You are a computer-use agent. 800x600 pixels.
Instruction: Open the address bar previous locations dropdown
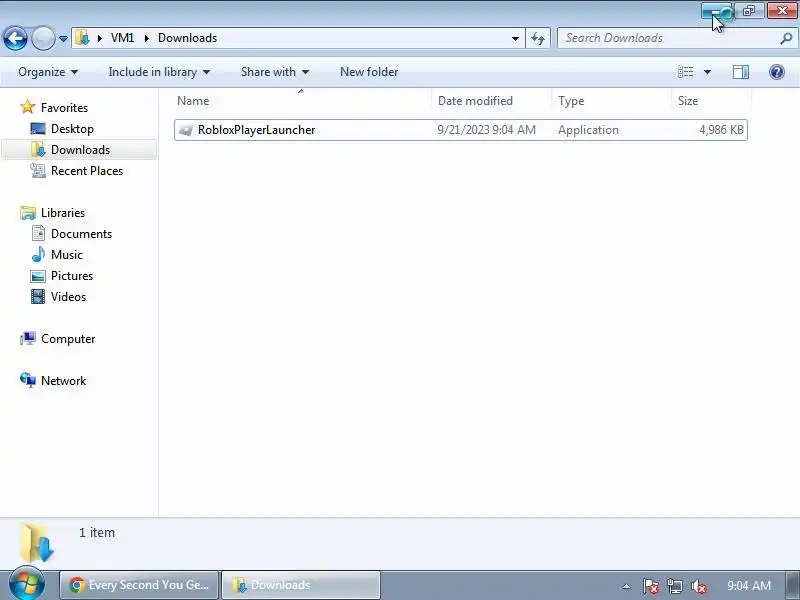(515, 38)
